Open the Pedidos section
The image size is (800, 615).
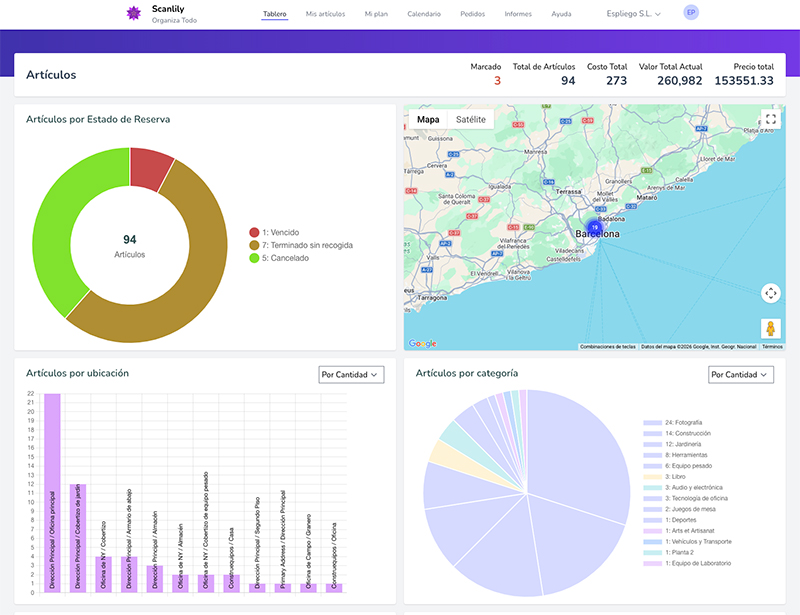[472, 14]
